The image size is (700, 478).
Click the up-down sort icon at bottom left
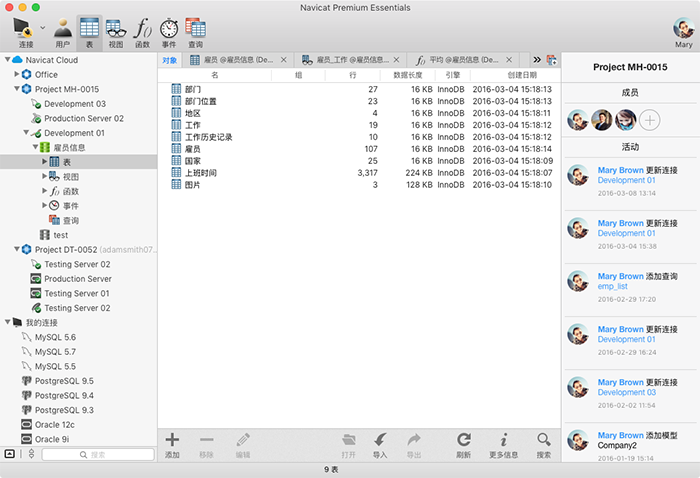point(31,454)
